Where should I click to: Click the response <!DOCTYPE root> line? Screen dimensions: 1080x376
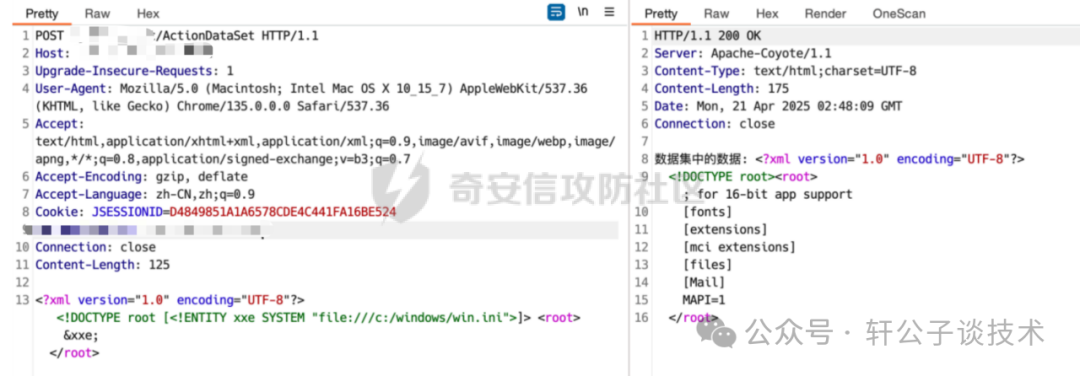click(743, 177)
